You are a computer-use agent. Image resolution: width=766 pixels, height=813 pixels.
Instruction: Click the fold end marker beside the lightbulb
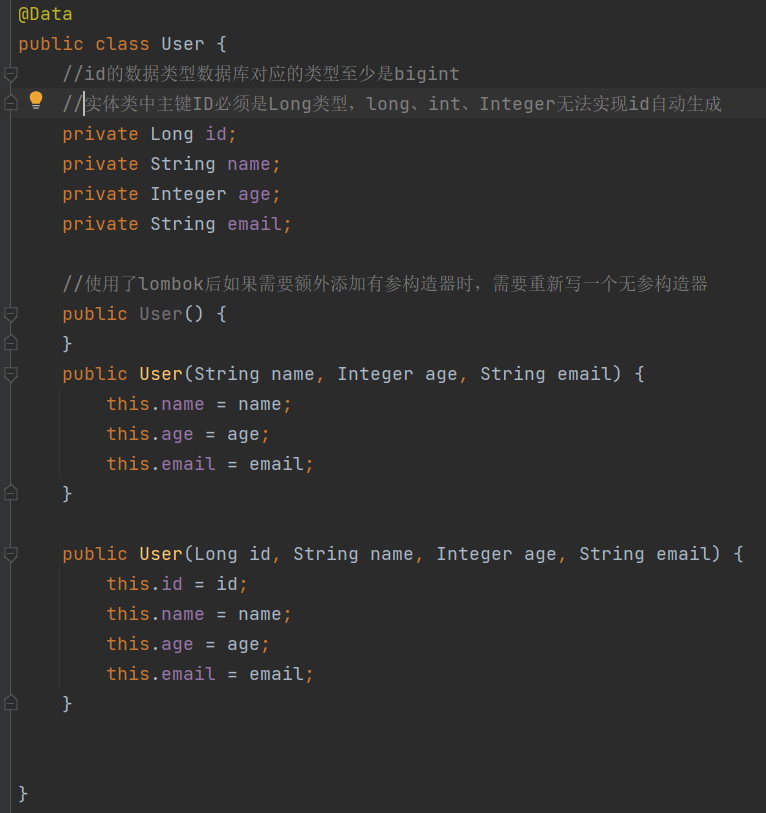click(x=11, y=104)
